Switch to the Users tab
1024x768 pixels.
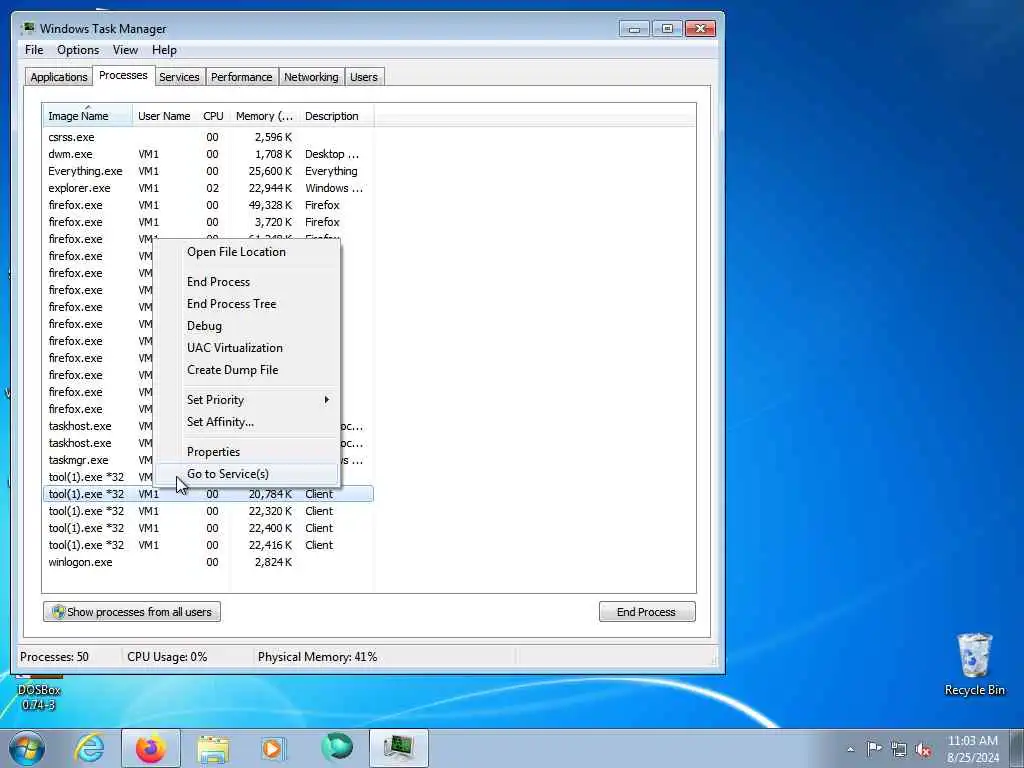[364, 77]
